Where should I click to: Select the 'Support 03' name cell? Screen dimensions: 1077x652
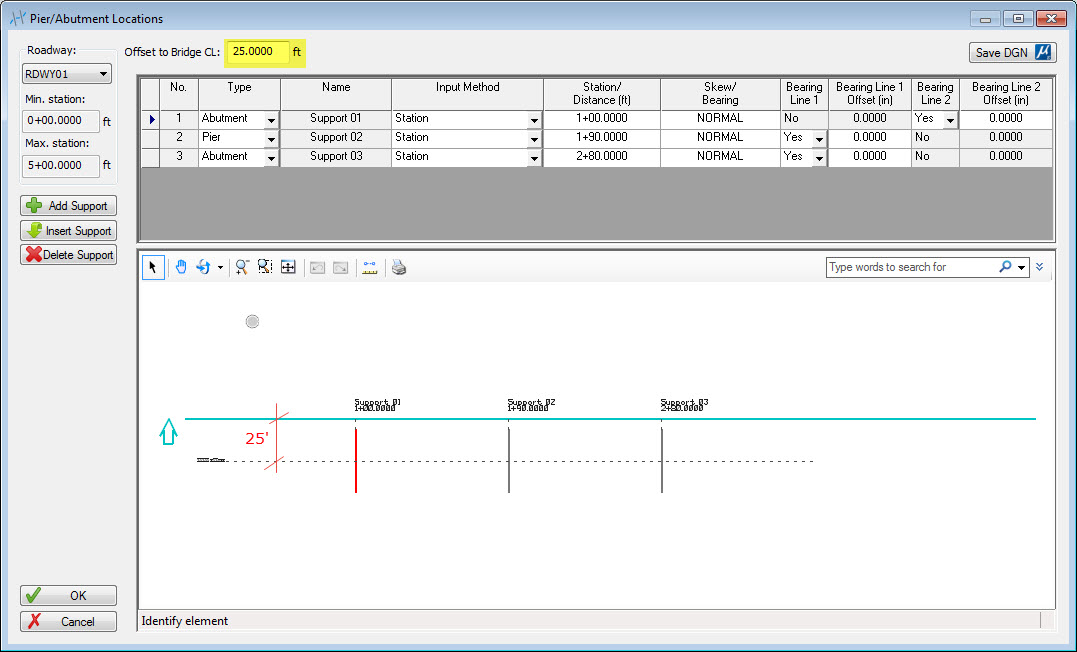[x=336, y=157]
